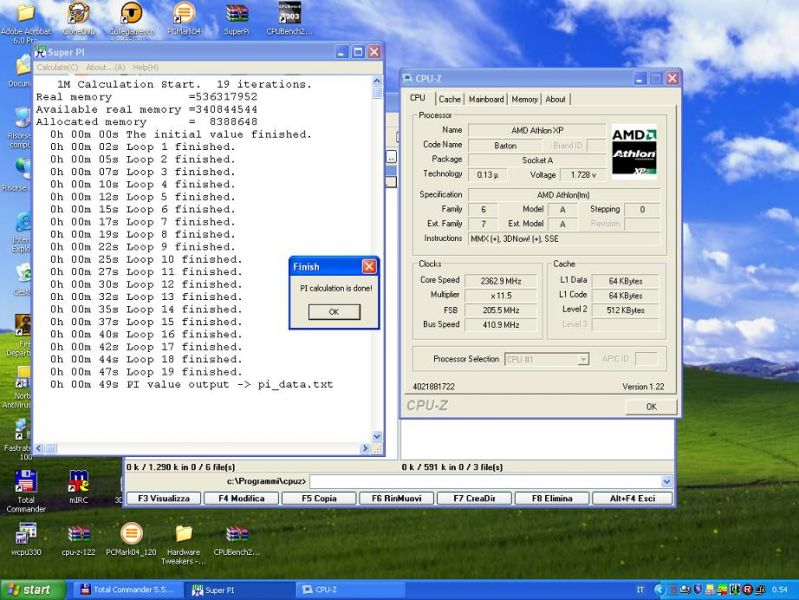Image resolution: width=799 pixels, height=600 pixels.
Task: Click OK in the Finish dialog
Action: click(x=334, y=311)
